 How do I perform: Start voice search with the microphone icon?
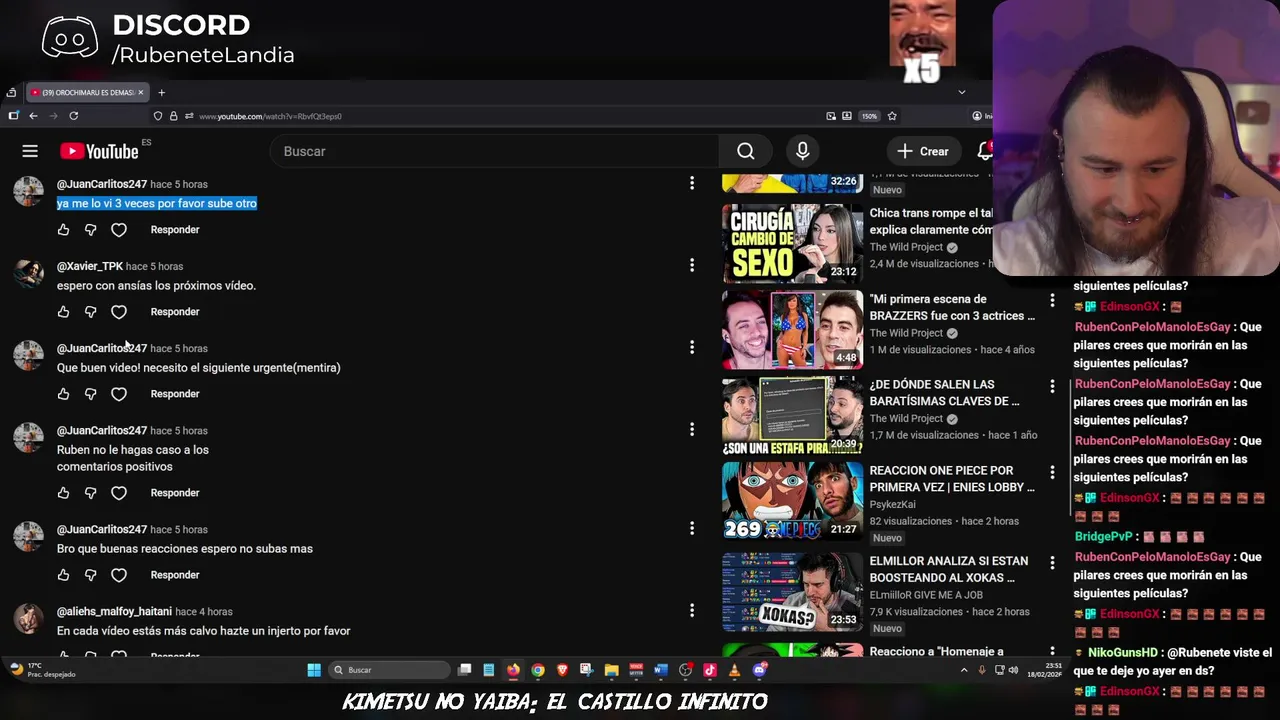802,151
